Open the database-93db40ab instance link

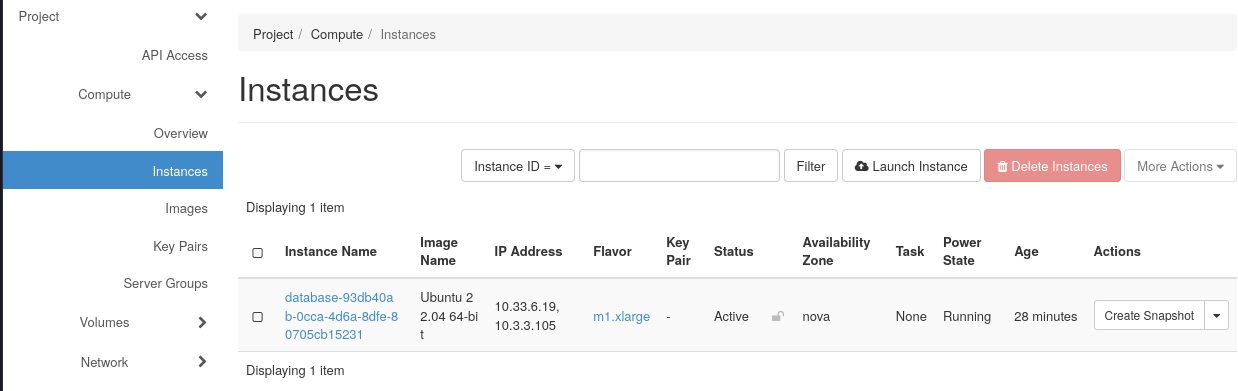(x=341, y=316)
